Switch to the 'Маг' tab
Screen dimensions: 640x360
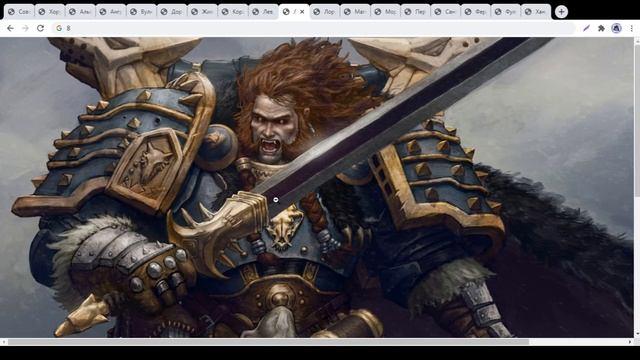(x=355, y=12)
